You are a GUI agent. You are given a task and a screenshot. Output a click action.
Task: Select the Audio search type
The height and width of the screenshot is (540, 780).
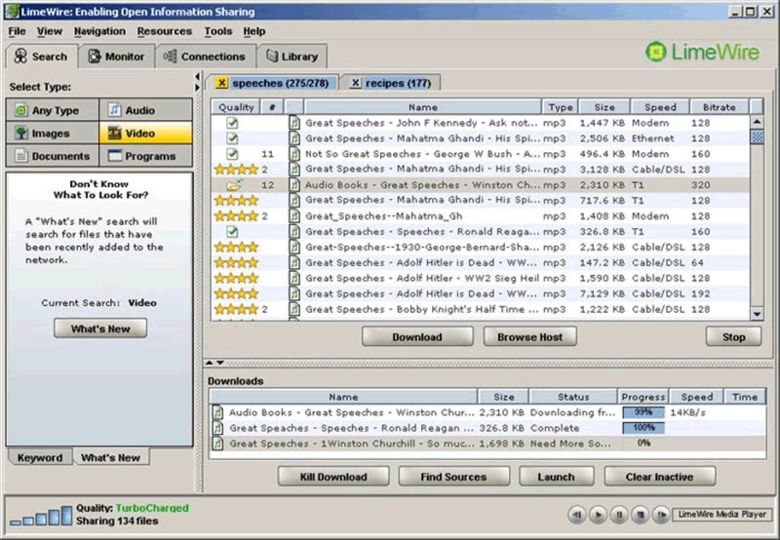(x=146, y=110)
